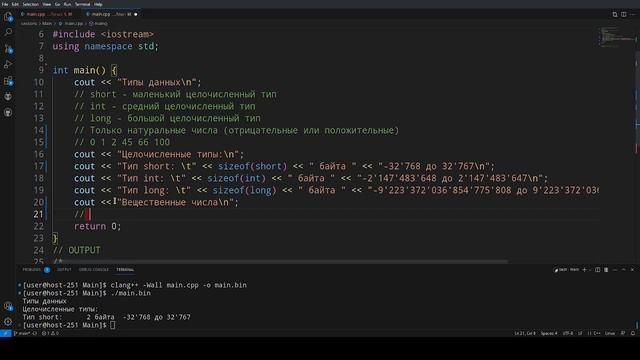Open the Run and Debug view
The width and height of the screenshot is (640, 360).
(8, 64)
